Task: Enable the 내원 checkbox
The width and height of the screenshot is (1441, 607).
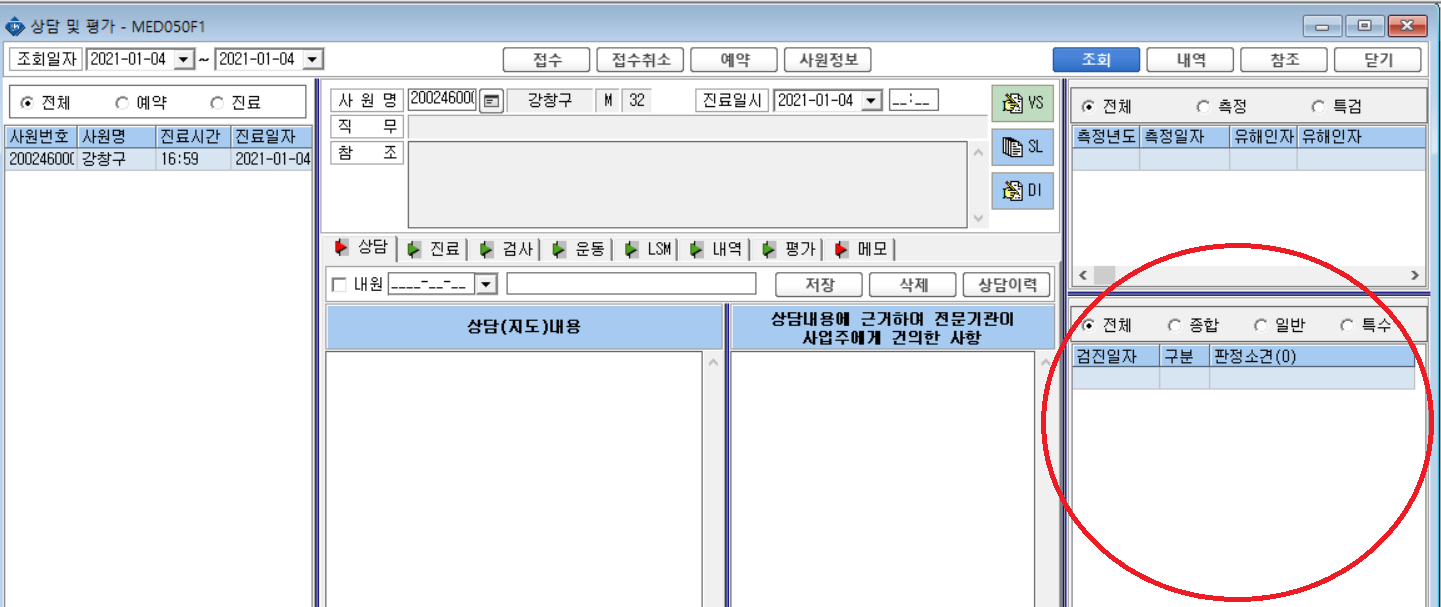Action: tap(339, 285)
